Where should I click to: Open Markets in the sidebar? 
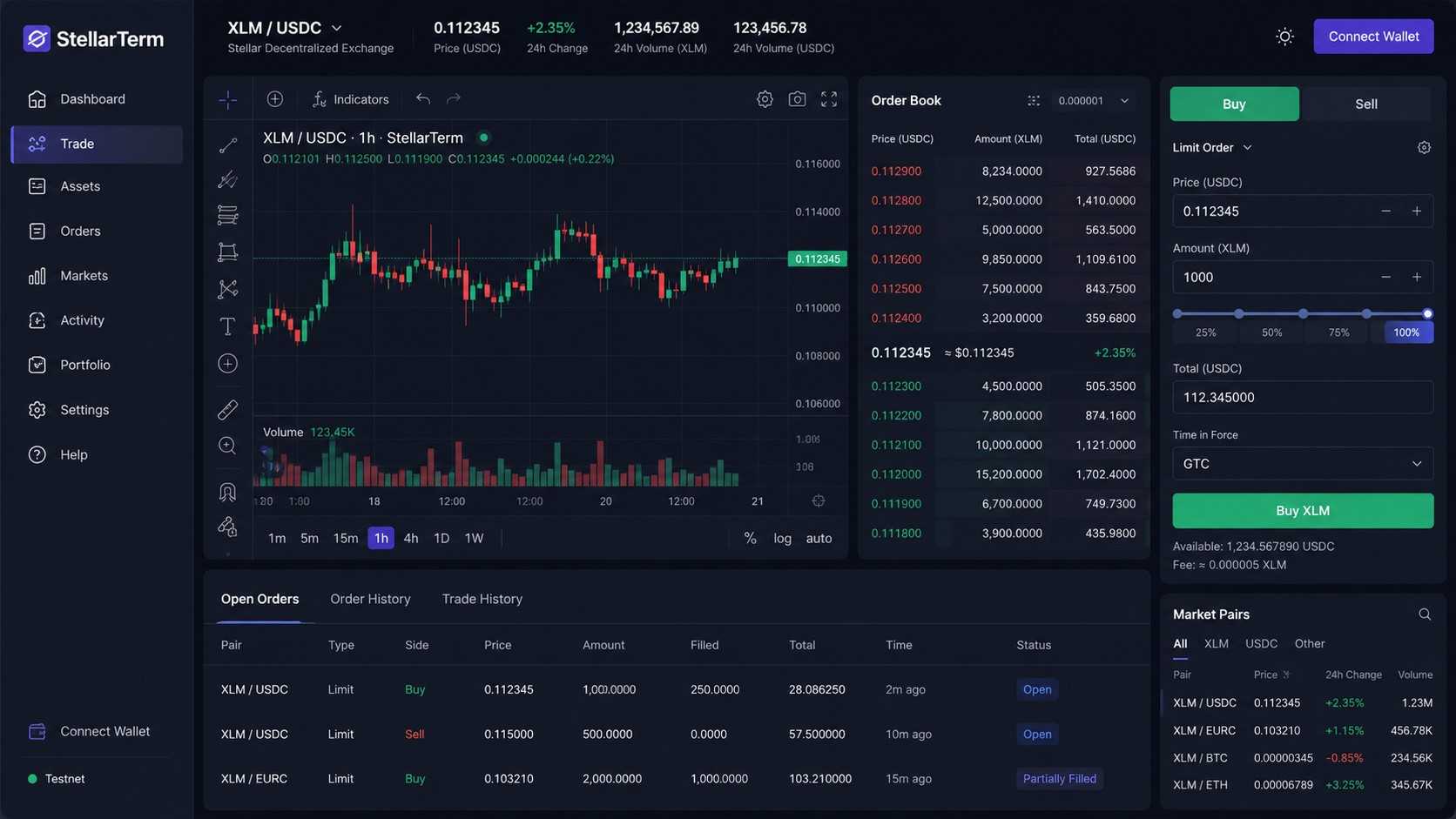point(97,276)
